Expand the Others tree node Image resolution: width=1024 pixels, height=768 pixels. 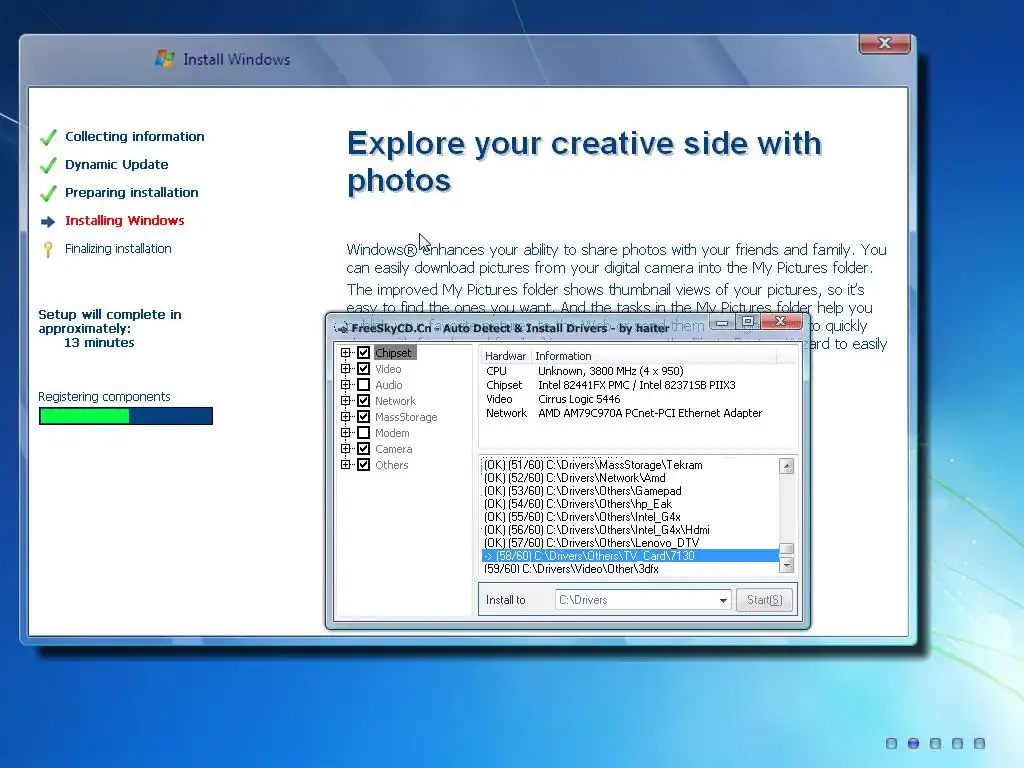coord(345,465)
